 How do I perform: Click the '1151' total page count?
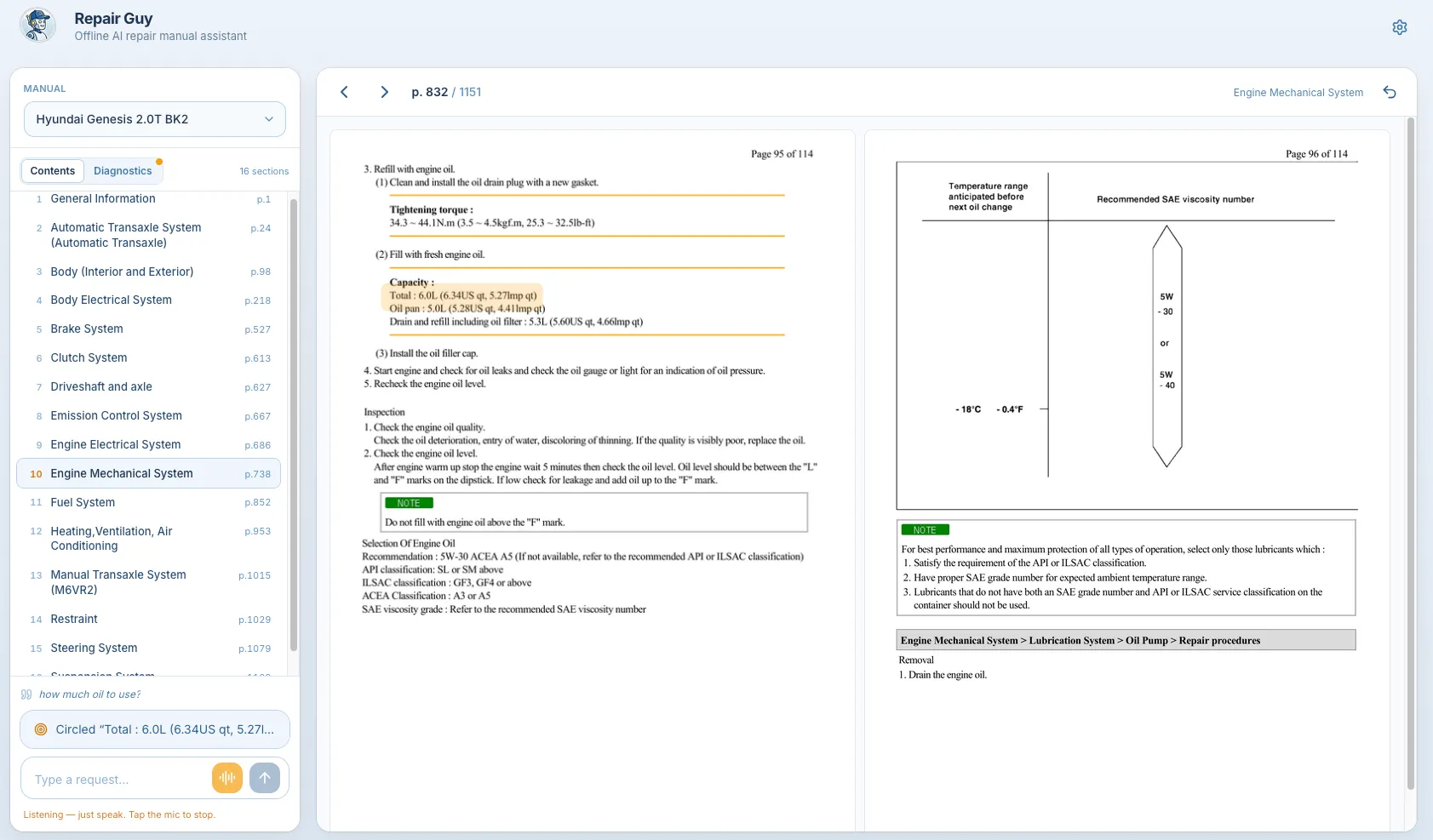[470, 92]
